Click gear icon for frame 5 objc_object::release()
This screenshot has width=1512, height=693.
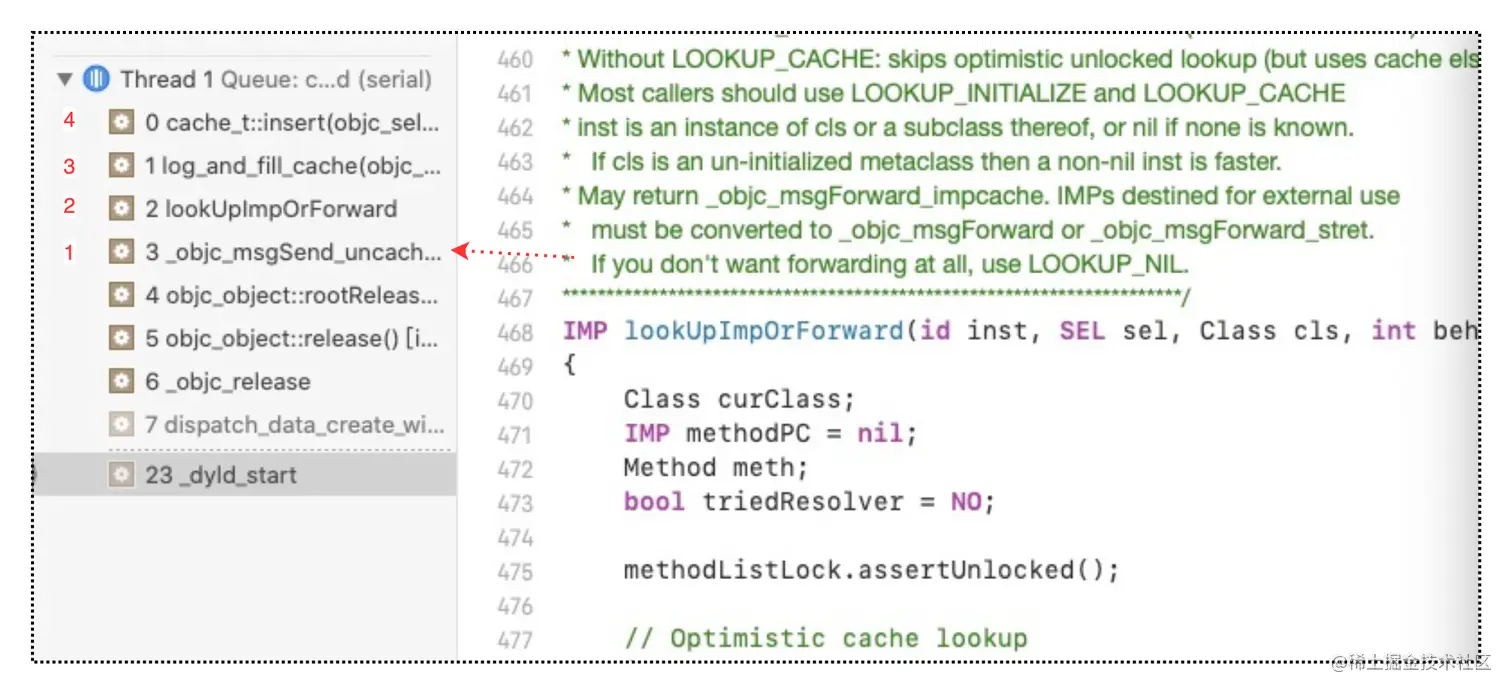point(121,338)
